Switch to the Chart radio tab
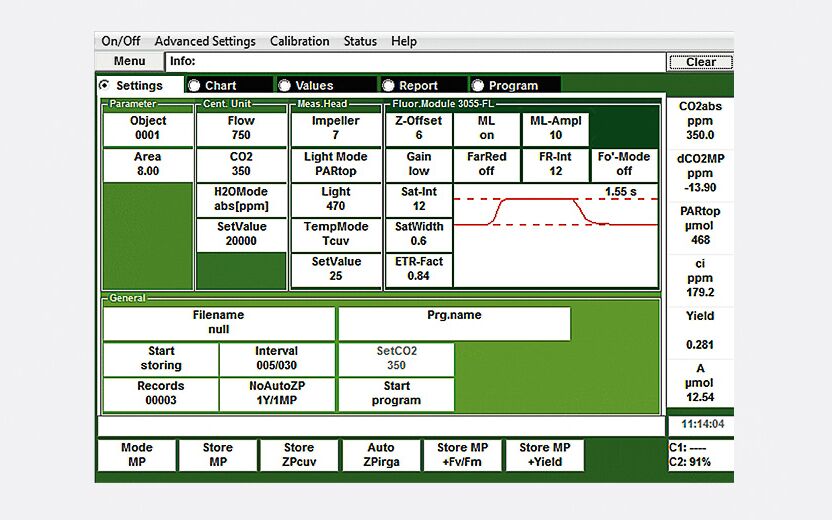Image resolution: width=832 pixels, height=520 pixels. click(229, 85)
